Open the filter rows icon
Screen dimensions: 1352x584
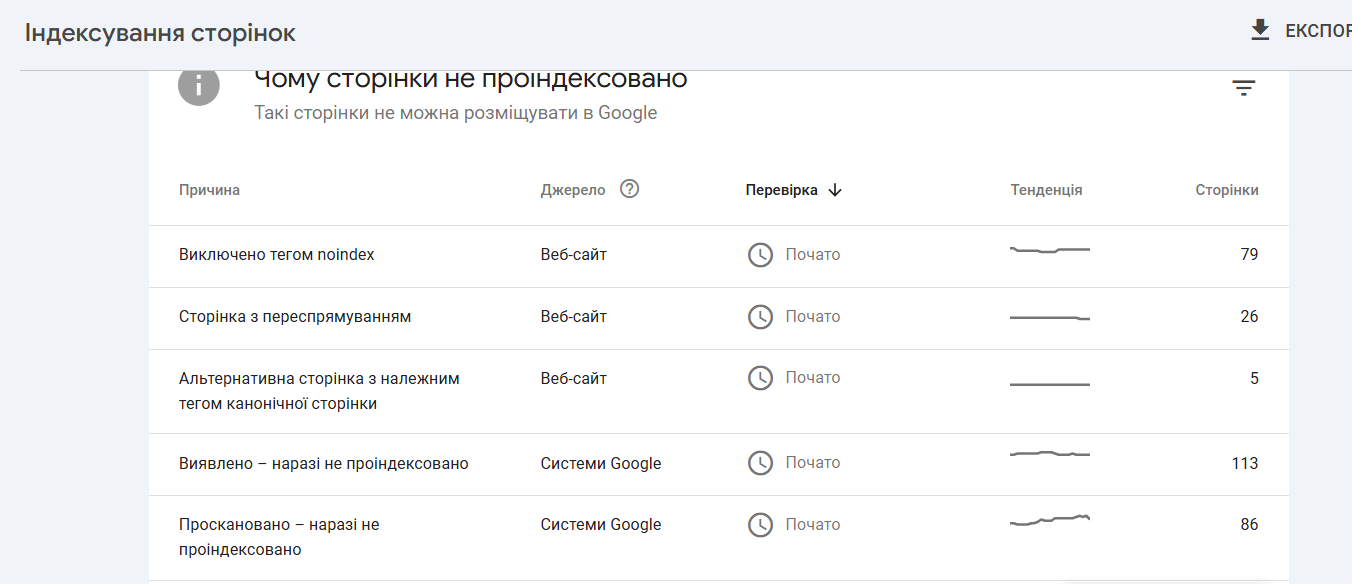tap(1243, 88)
